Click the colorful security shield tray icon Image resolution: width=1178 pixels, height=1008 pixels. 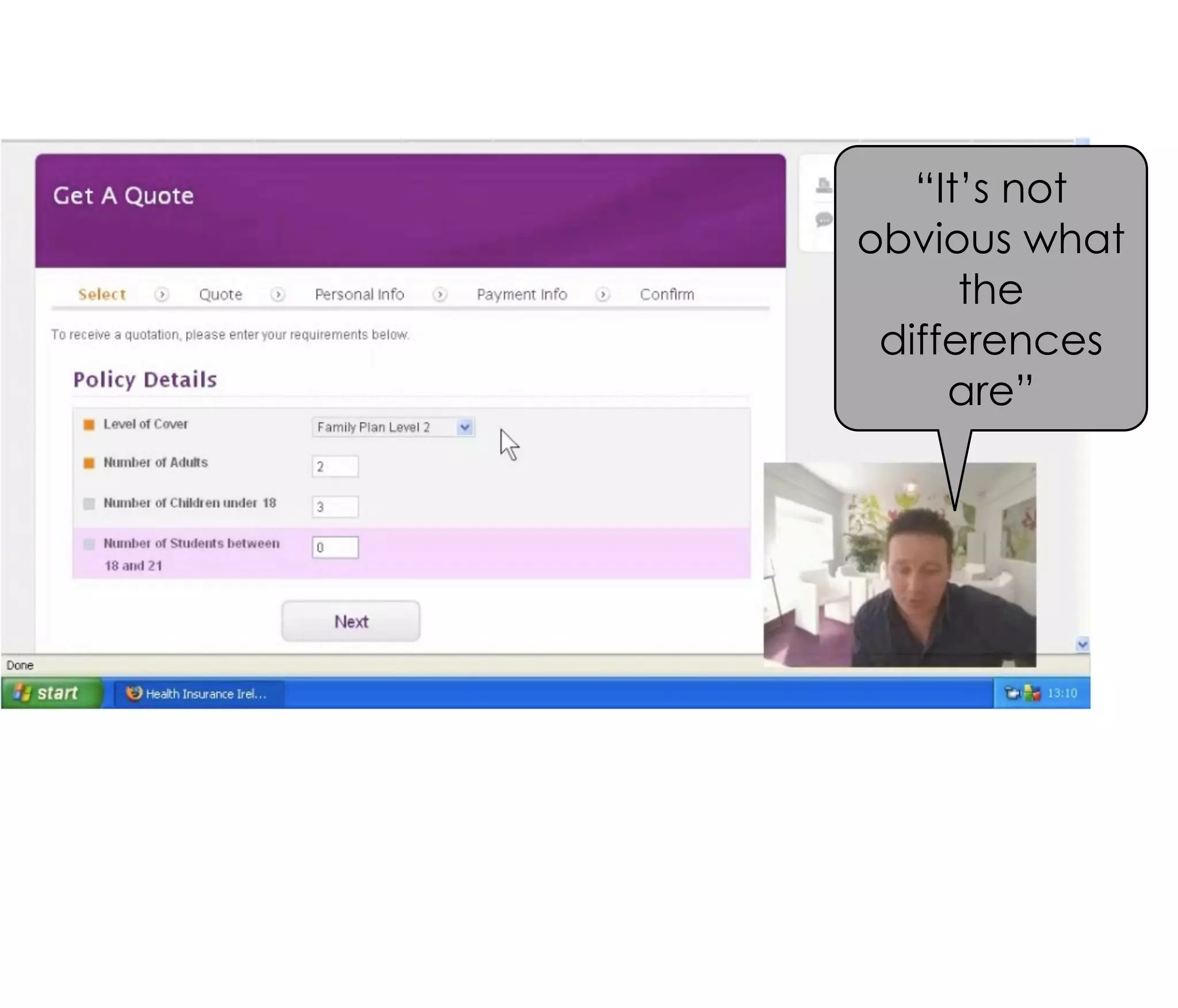point(1032,693)
